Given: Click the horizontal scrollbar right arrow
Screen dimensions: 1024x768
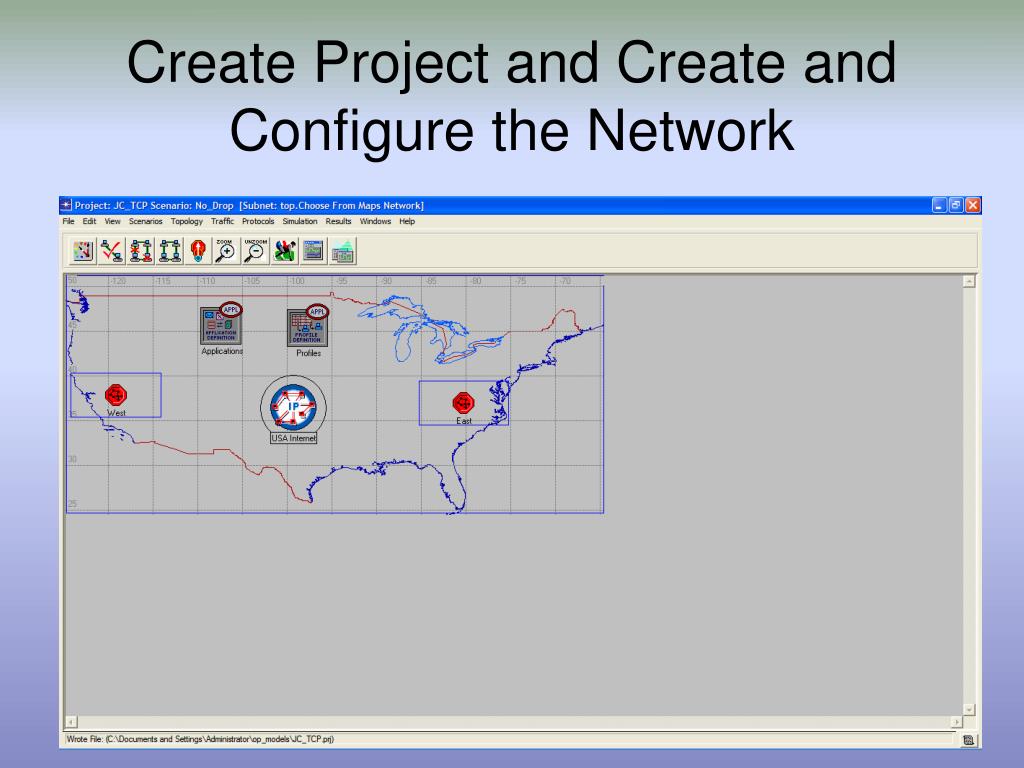Looking at the screenshot, I should click(957, 722).
